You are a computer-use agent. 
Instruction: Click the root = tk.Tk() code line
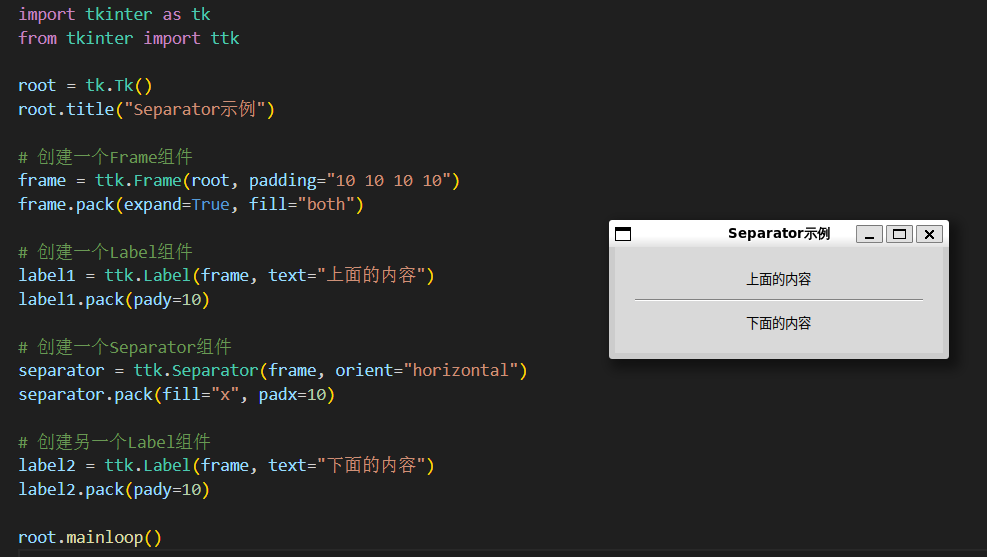85,85
